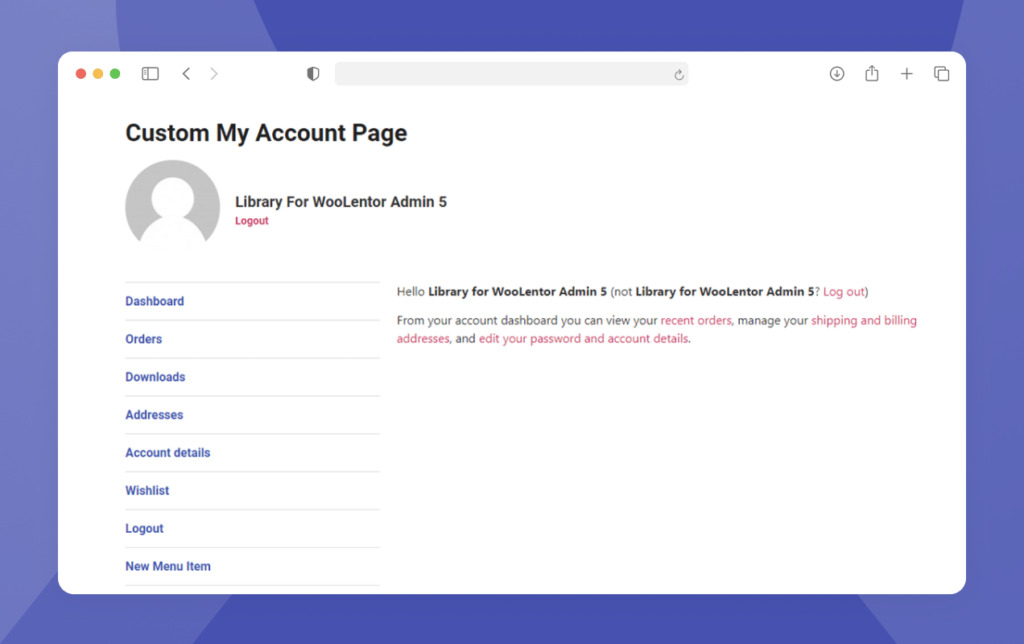
Task: Open Account details menu item
Action: [167, 453]
